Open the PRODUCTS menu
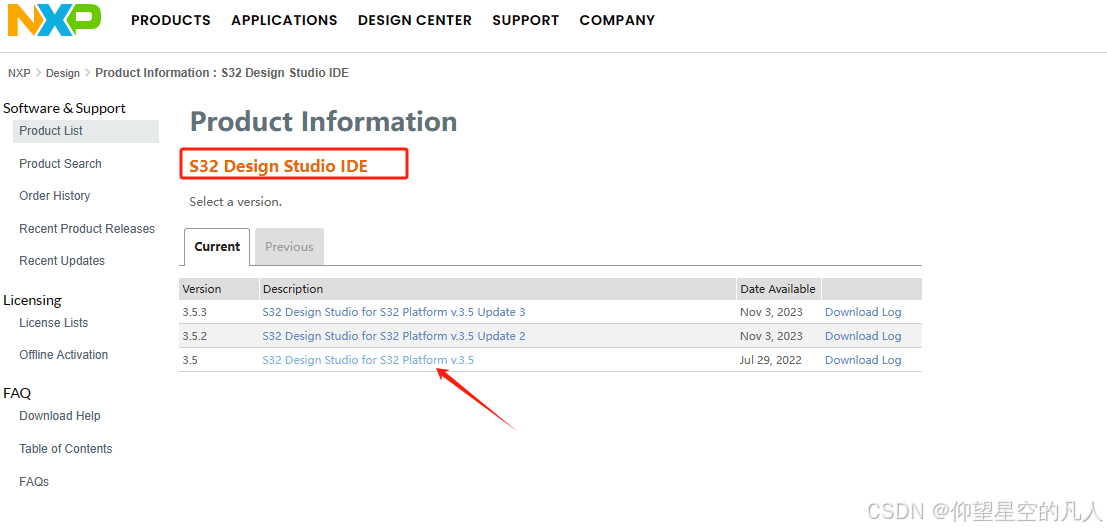1107x531 pixels. [171, 20]
